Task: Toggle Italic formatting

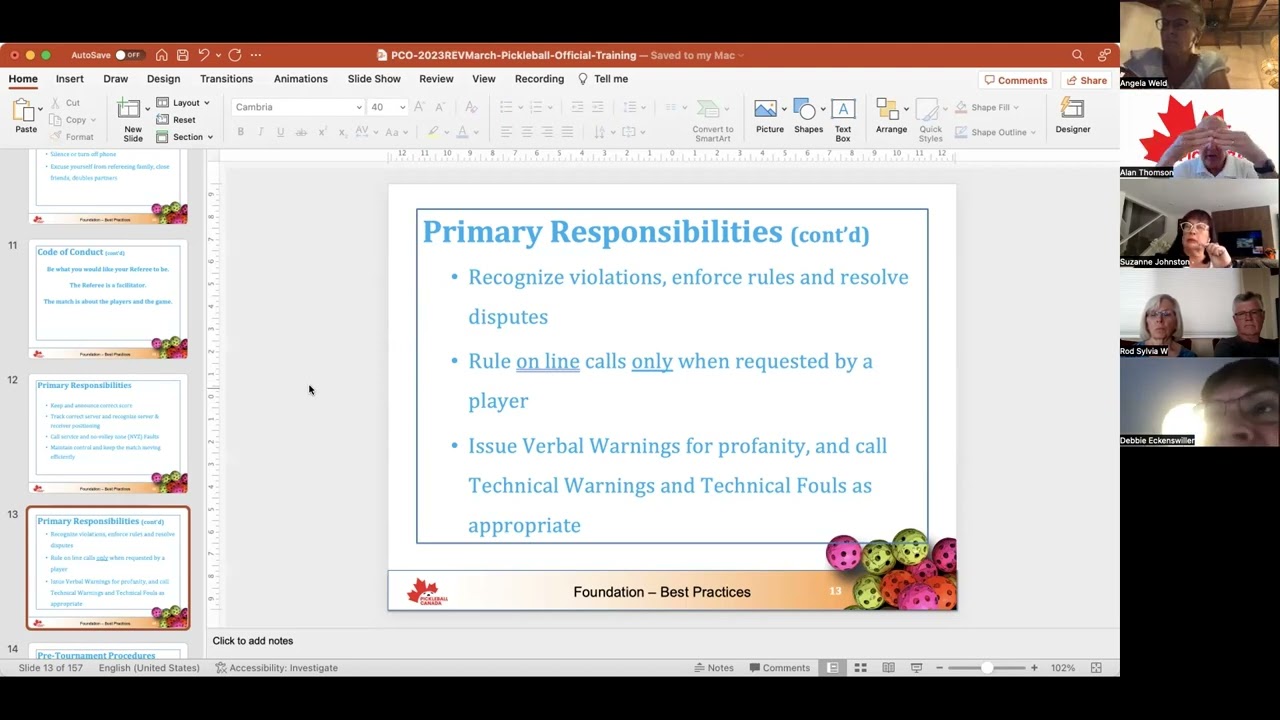Action: (x=260, y=132)
